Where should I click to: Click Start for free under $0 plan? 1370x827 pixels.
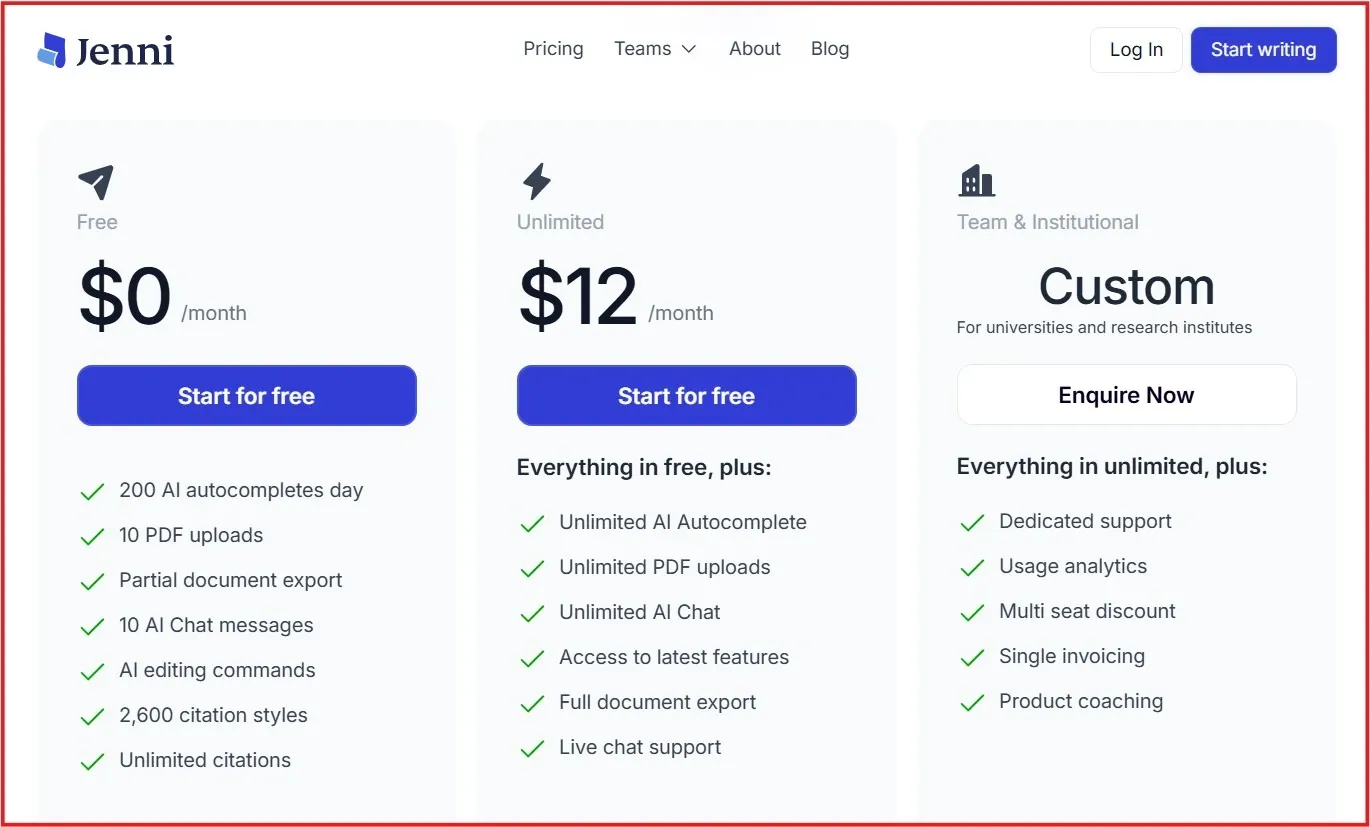[246, 396]
